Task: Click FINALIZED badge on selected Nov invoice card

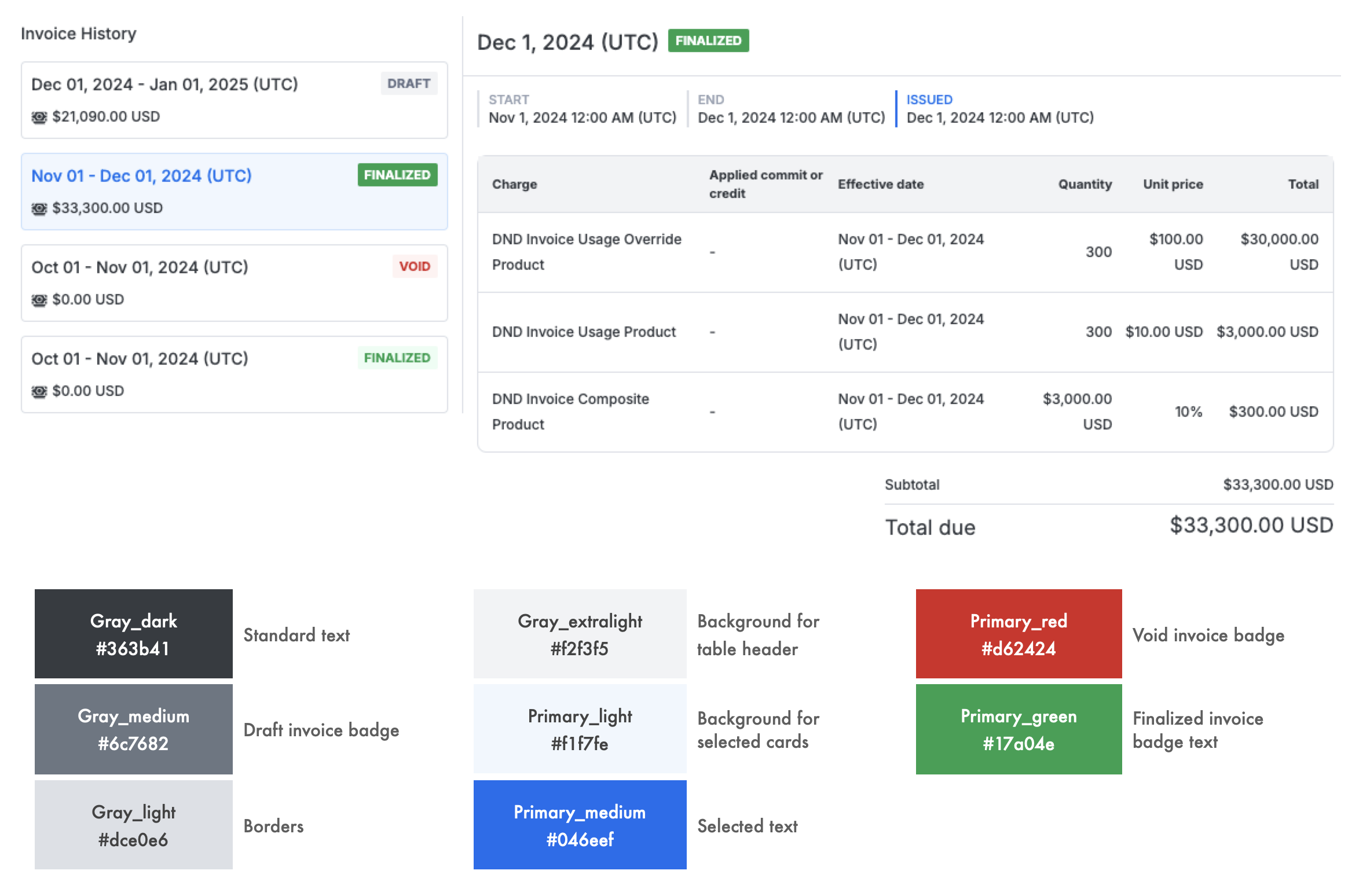Action: (397, 175)
